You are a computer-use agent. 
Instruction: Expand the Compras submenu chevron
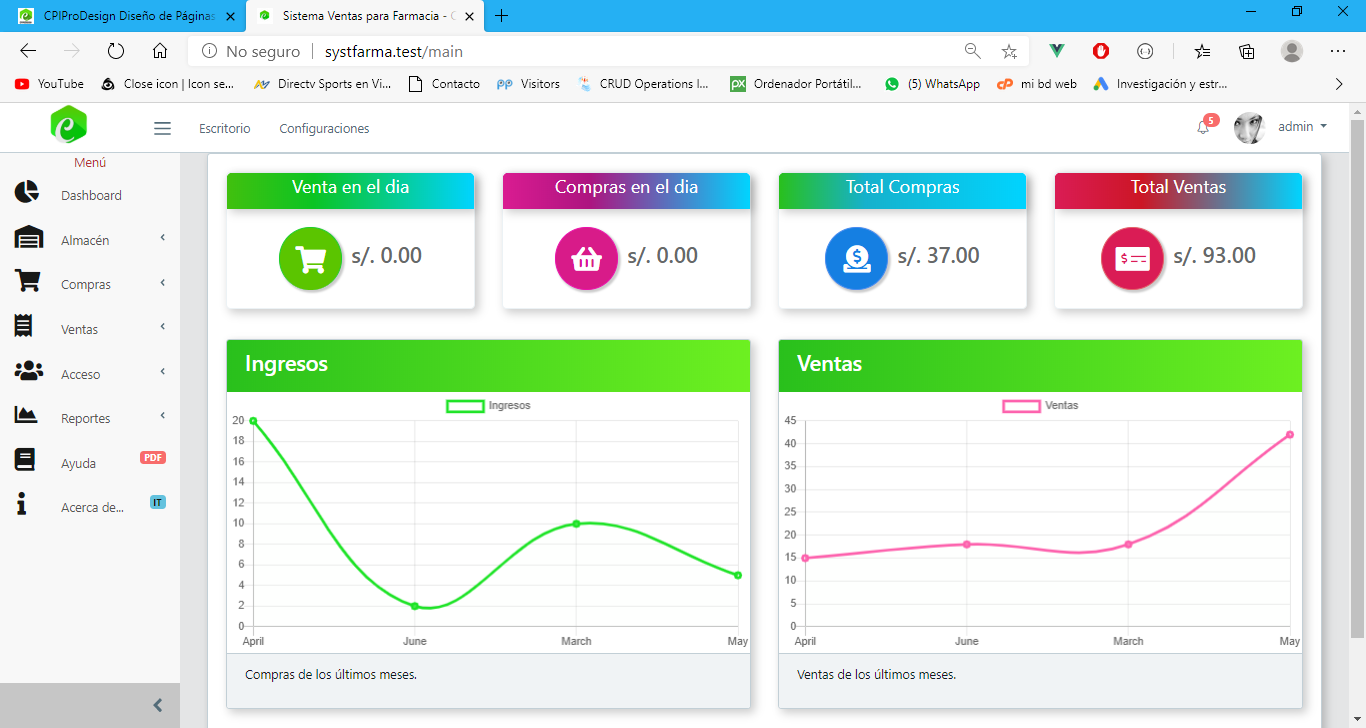(x=162, y=283)
